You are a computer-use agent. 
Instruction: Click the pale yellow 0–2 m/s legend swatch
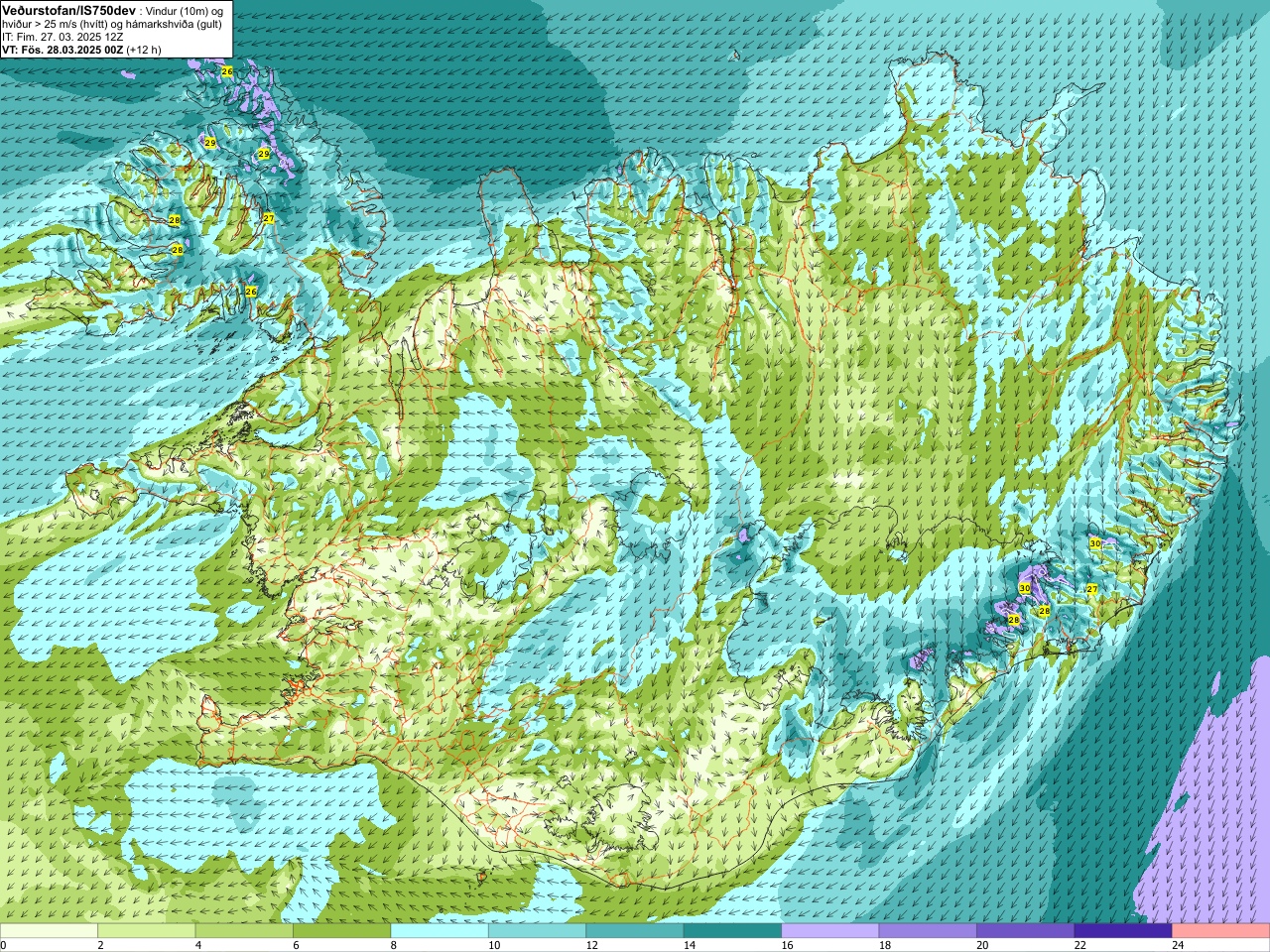[x=49, y=931]
